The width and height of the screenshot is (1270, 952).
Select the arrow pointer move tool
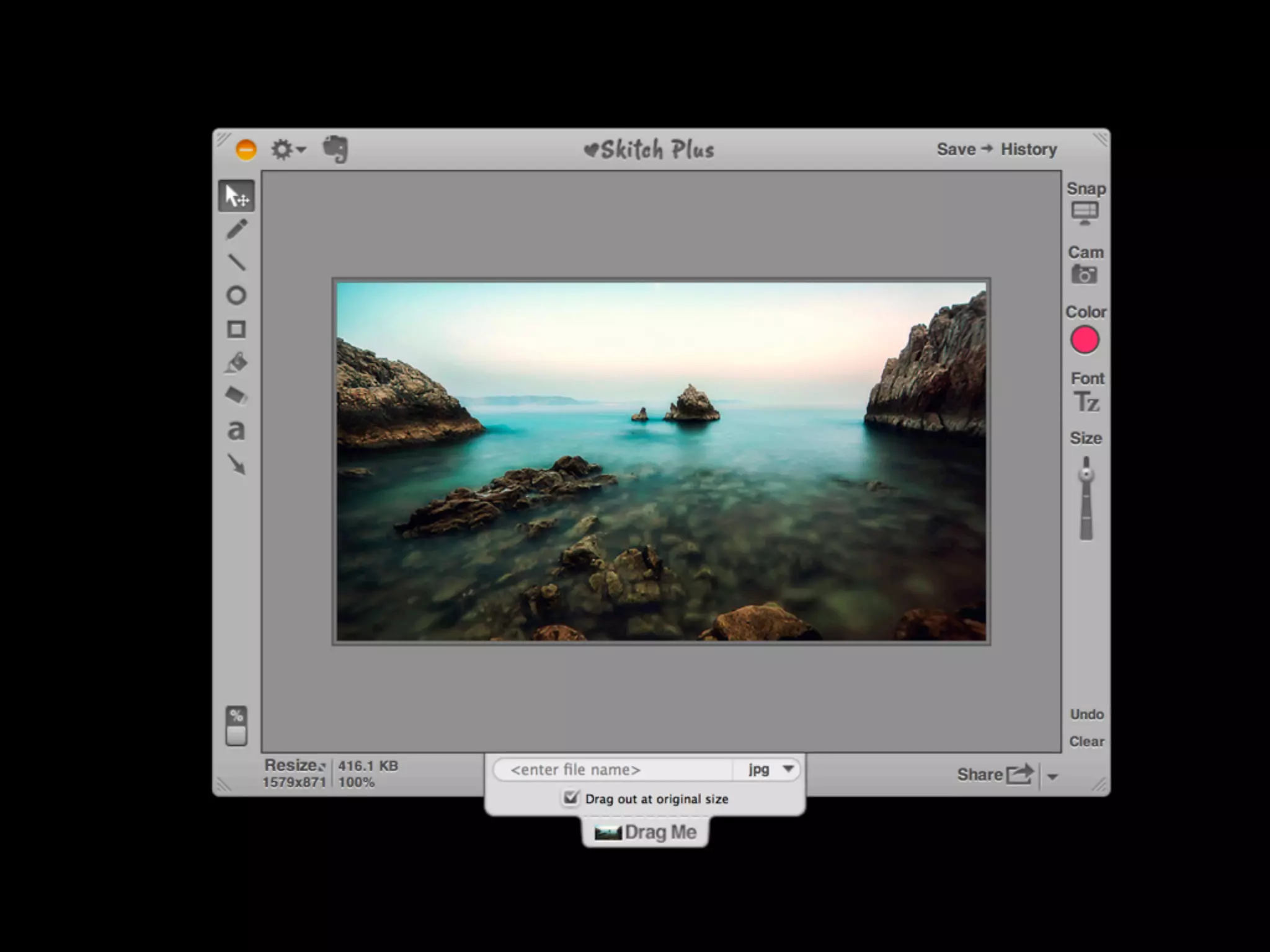(x=236, y=196)
